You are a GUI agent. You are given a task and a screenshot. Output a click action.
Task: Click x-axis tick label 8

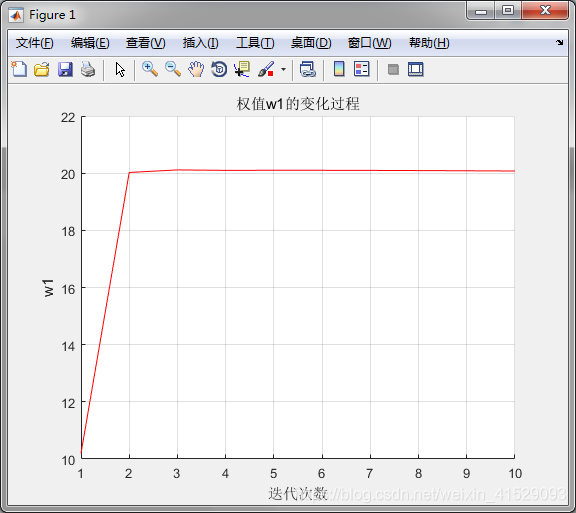[418, 473]
